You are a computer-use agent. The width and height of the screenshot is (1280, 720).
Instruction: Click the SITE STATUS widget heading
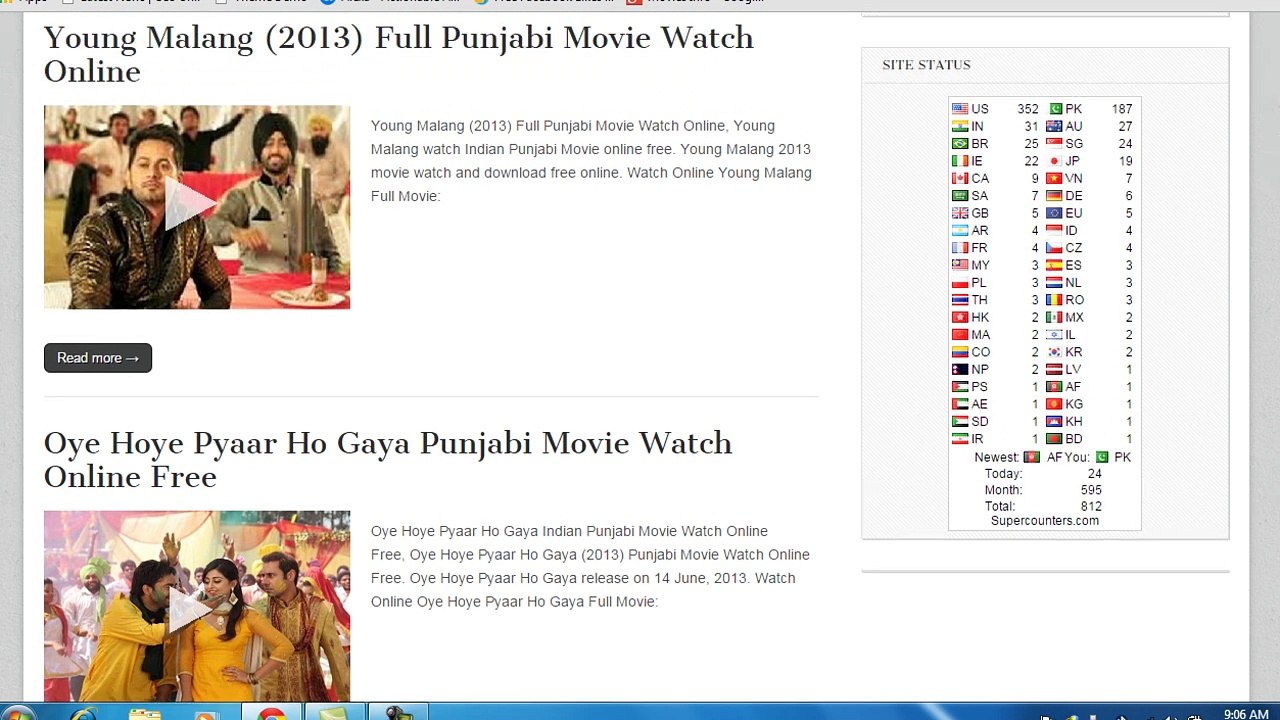[927, 65]
